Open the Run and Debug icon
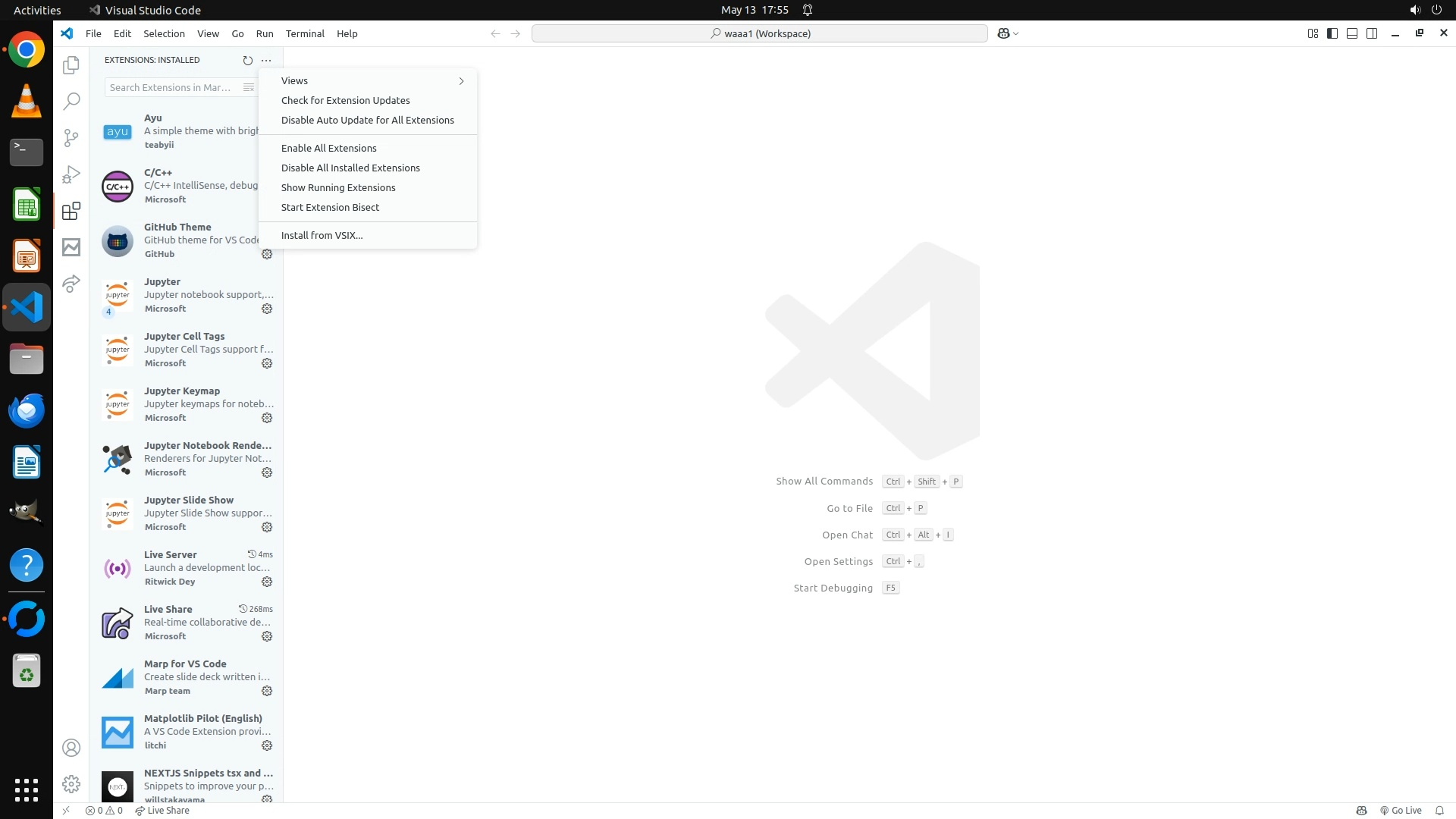The width and height of the screenshot is (1456, 819). [71, 174]
